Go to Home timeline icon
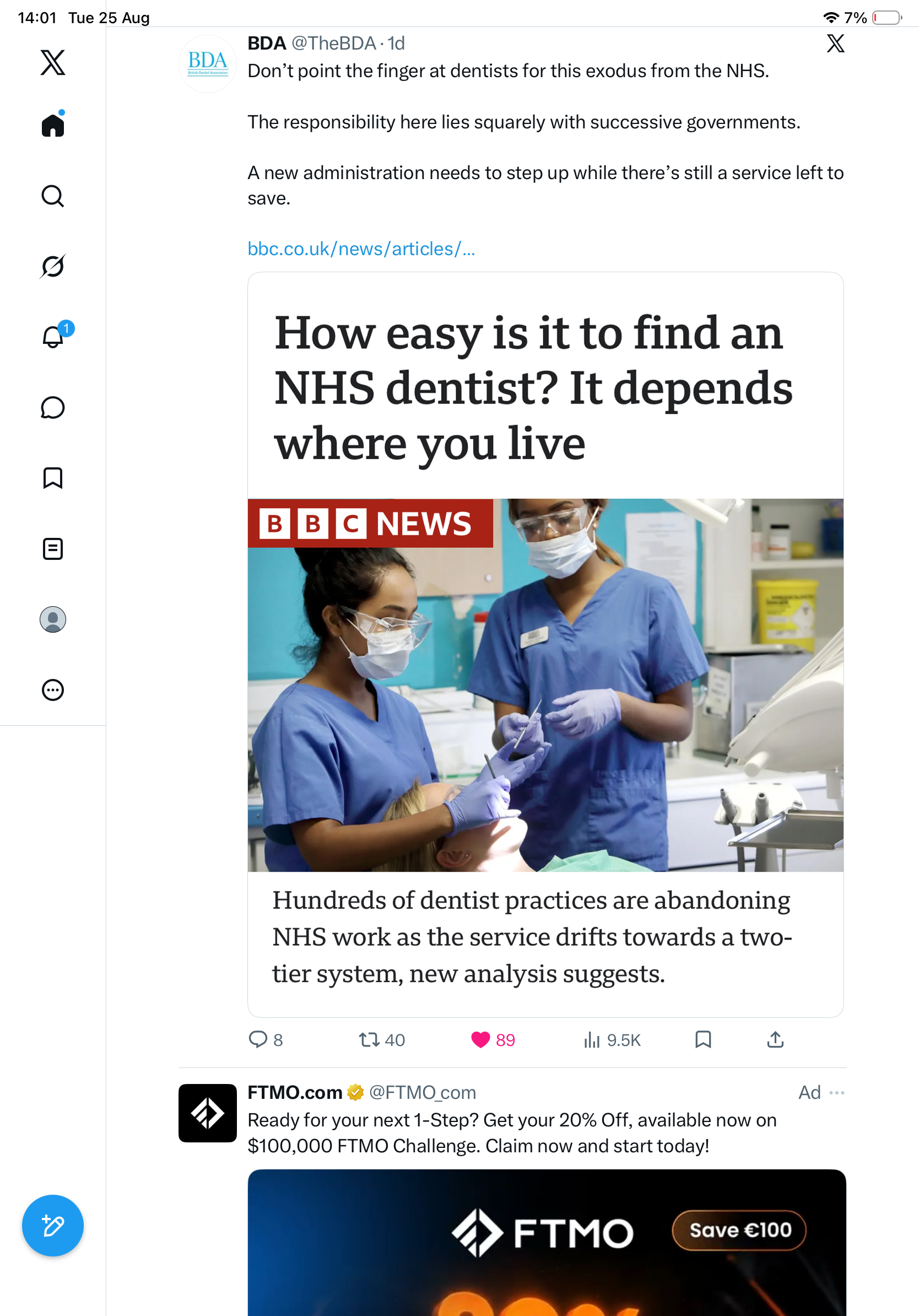 click(x=53, y=125)
